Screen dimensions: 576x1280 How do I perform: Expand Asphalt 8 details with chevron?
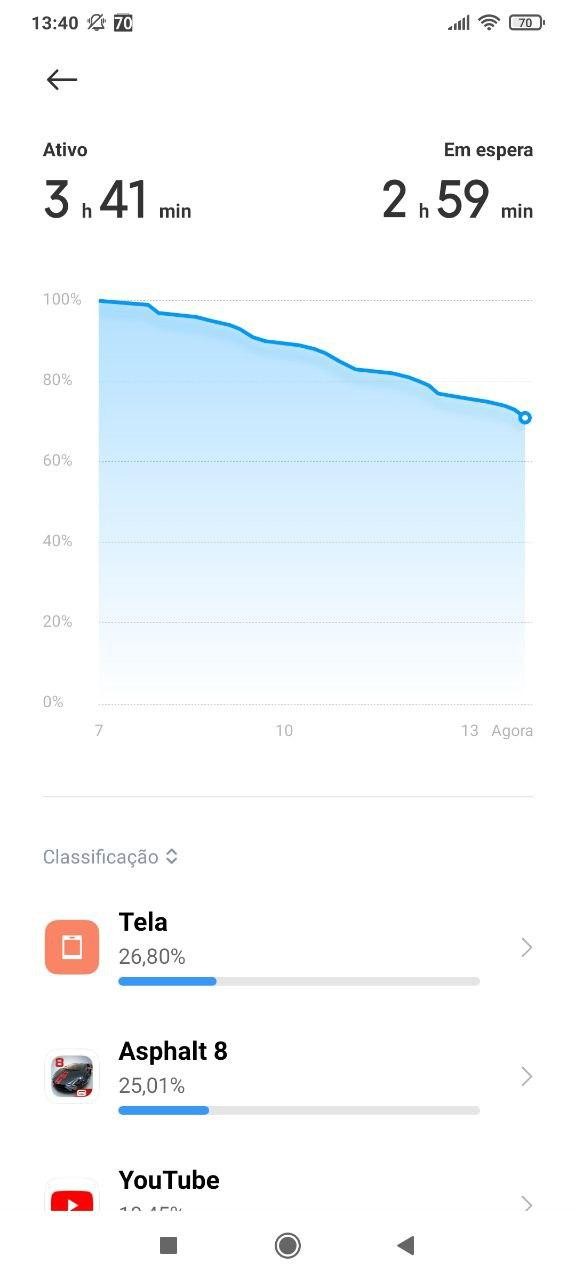[527, 1076]
